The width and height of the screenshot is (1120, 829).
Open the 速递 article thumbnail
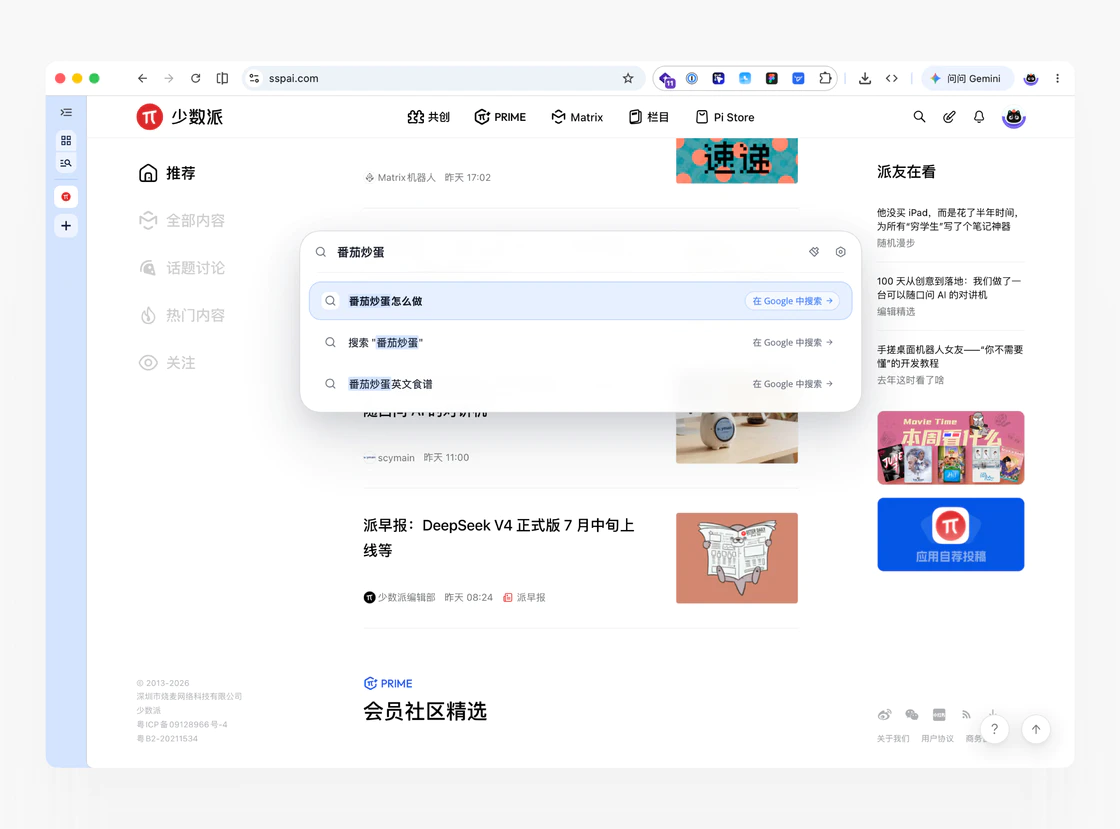(736, 161)
